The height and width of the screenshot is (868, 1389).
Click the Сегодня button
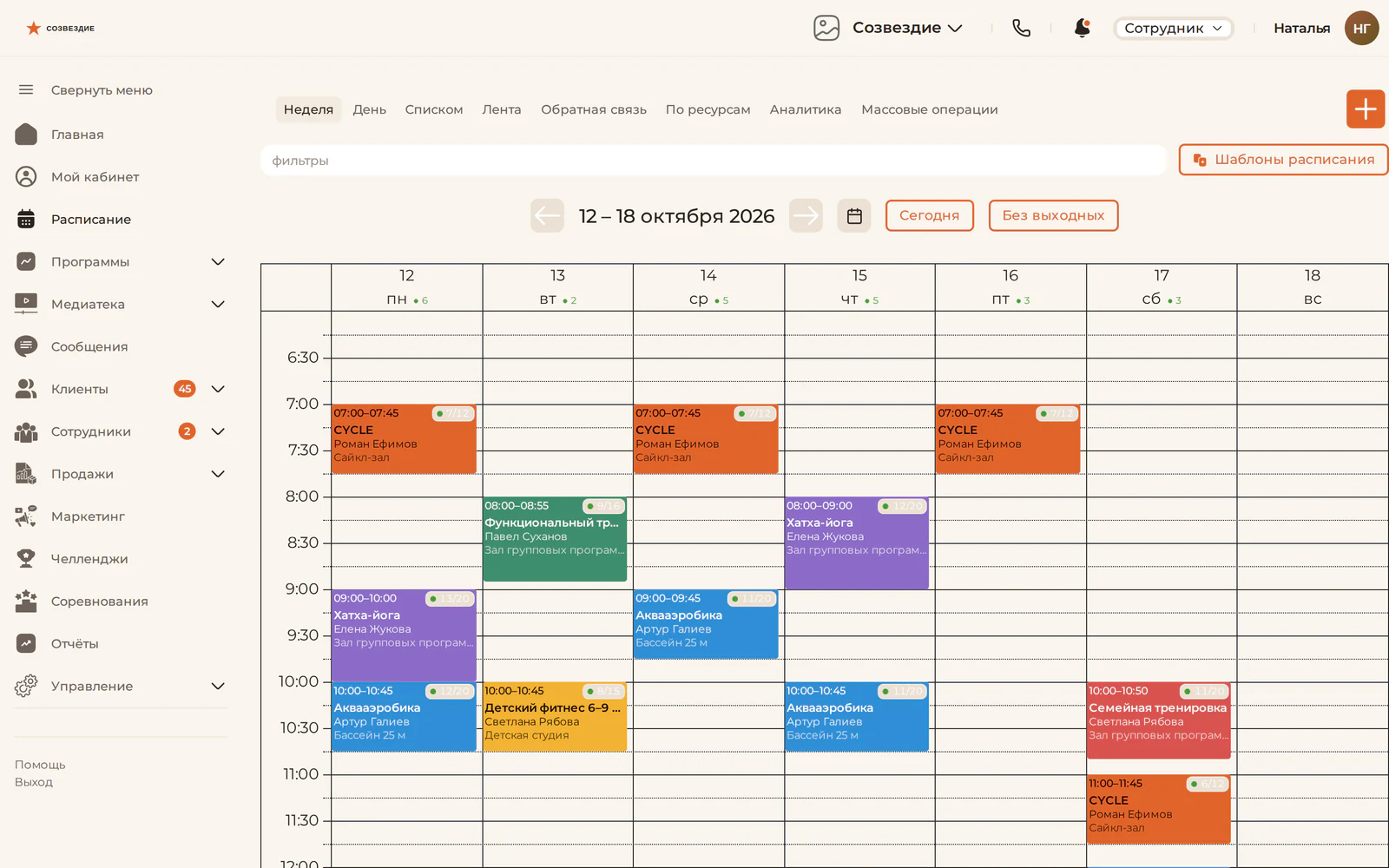[929, 215]
